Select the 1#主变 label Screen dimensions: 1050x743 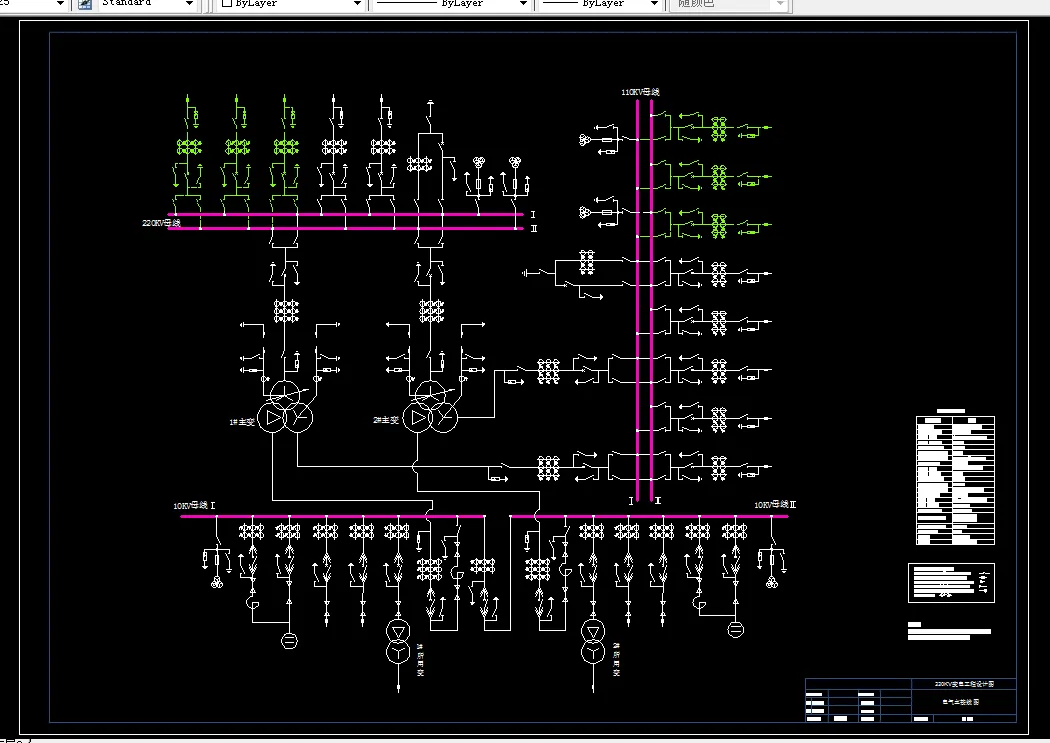[x=242, y=422]
